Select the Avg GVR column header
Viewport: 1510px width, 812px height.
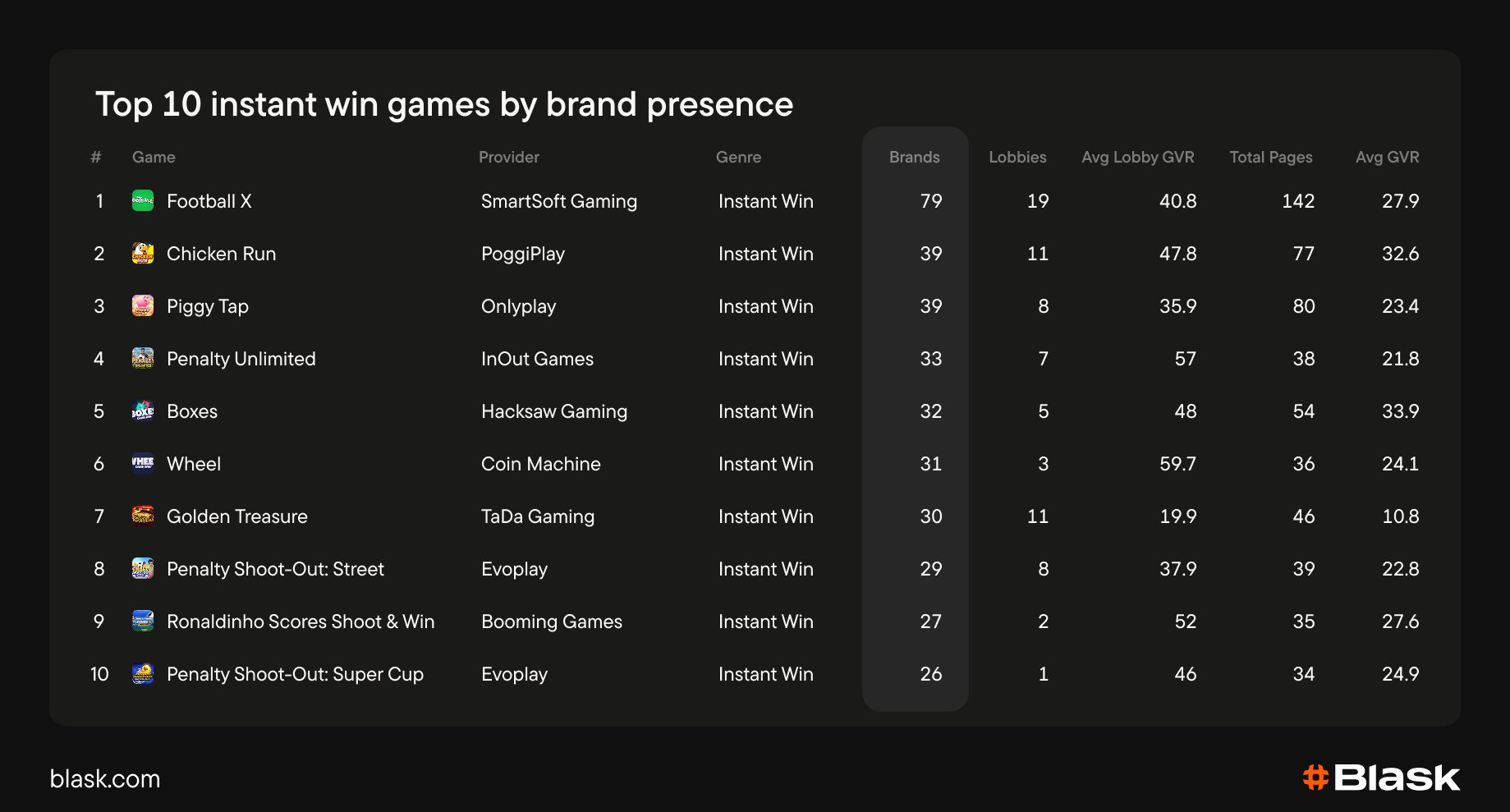click(1388, 157)
